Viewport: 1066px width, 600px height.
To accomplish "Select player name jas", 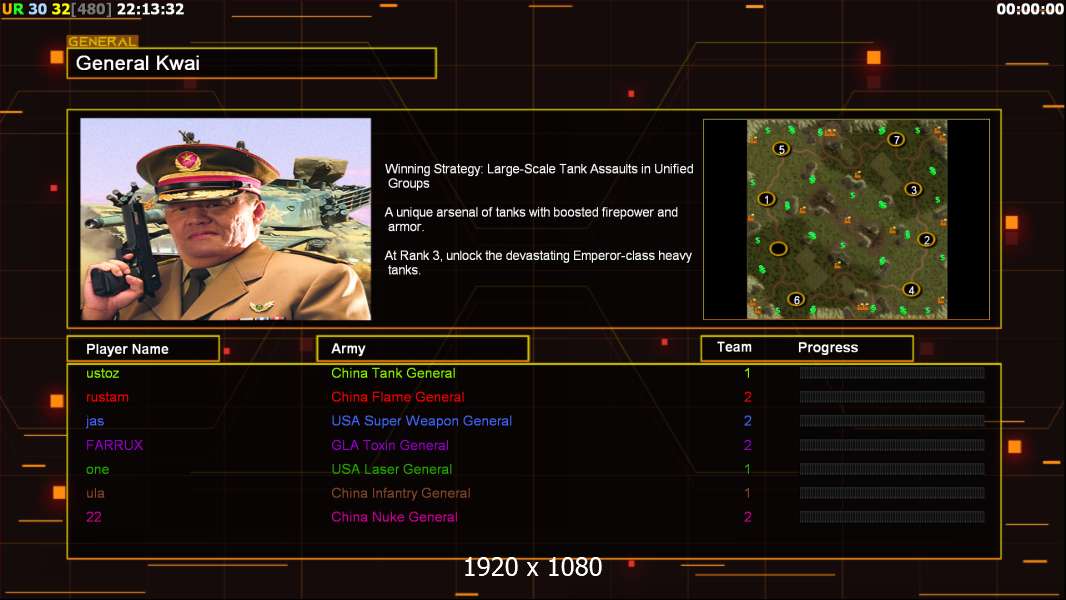I will tap(95, 421).
